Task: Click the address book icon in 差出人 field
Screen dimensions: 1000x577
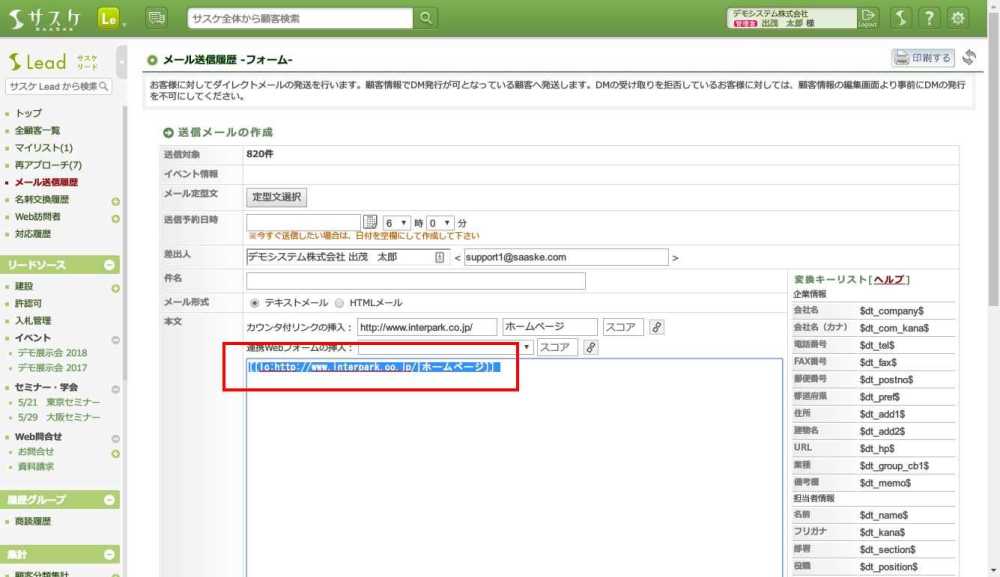Action: (x=439, y=257)
